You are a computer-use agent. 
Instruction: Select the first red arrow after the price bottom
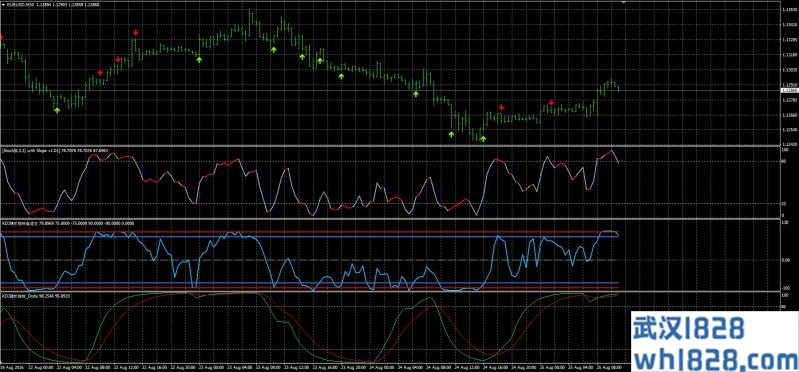point(501,107)
